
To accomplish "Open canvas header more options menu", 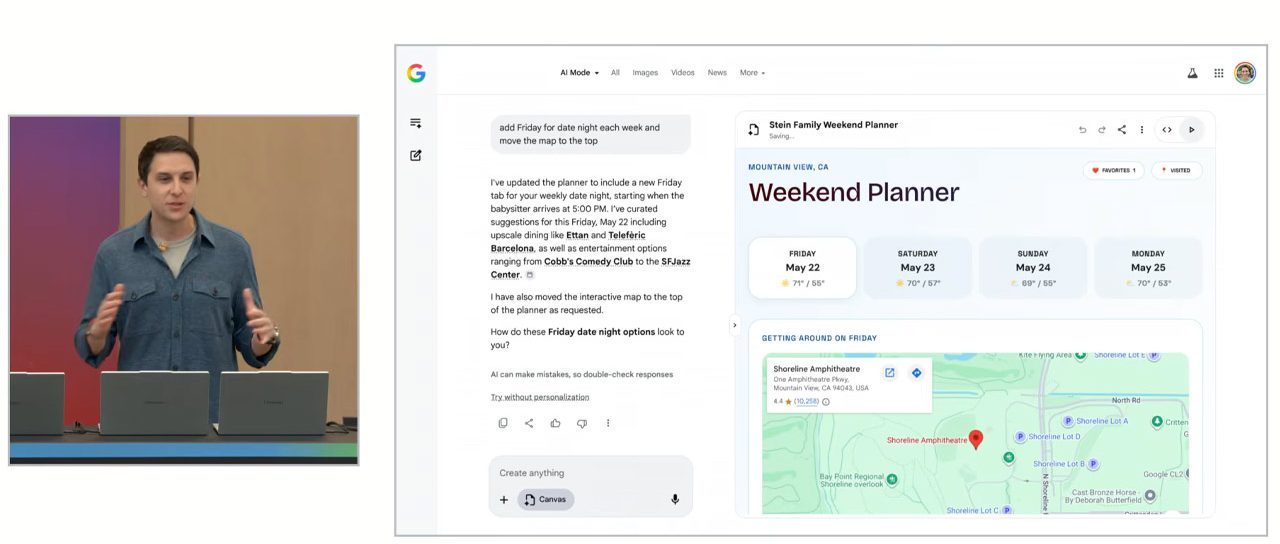I will [1141, 130].
